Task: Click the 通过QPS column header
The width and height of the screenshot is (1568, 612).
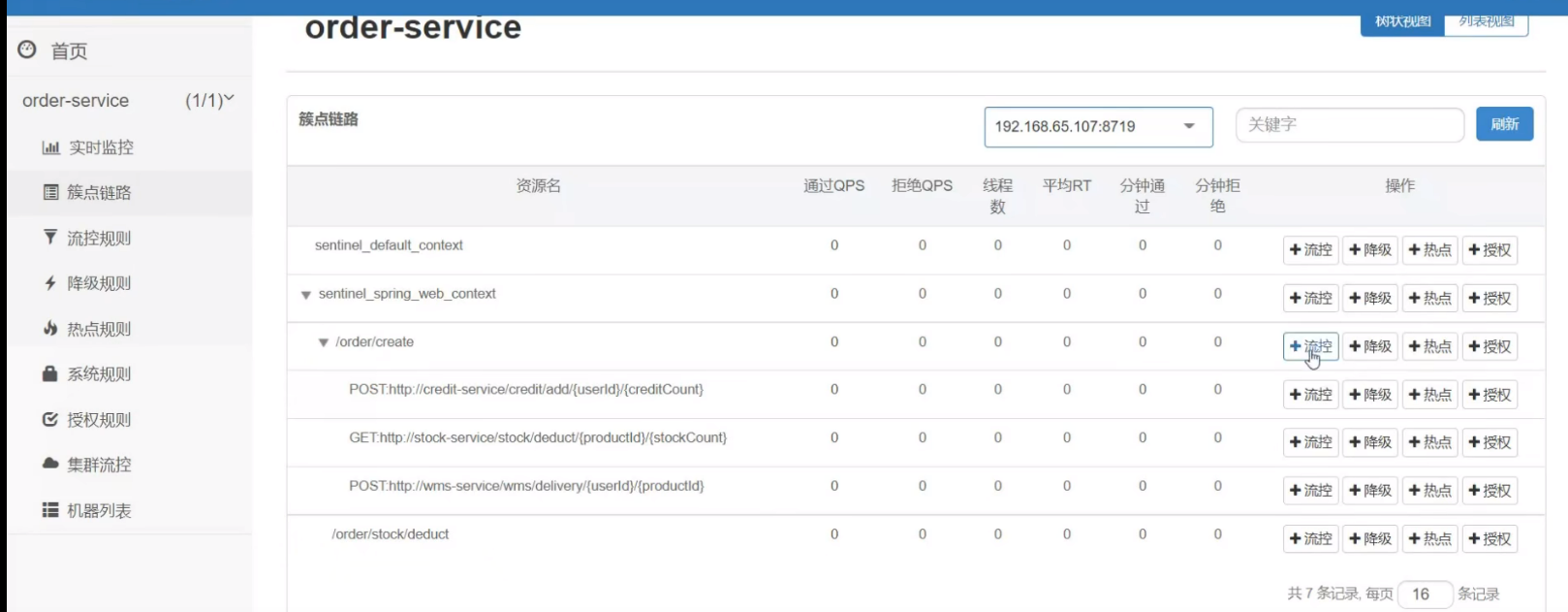Action: point(833,185)
